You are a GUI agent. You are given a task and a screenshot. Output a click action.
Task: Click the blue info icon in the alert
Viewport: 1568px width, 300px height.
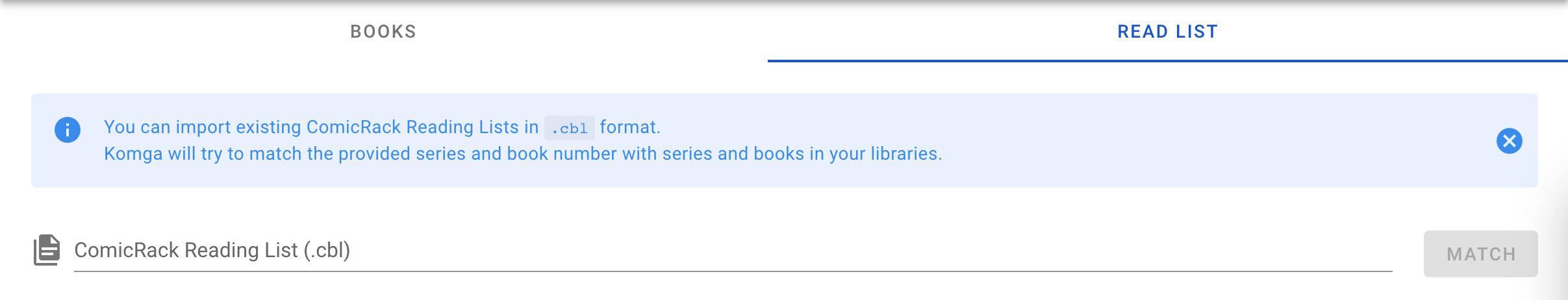click(68, 130)
